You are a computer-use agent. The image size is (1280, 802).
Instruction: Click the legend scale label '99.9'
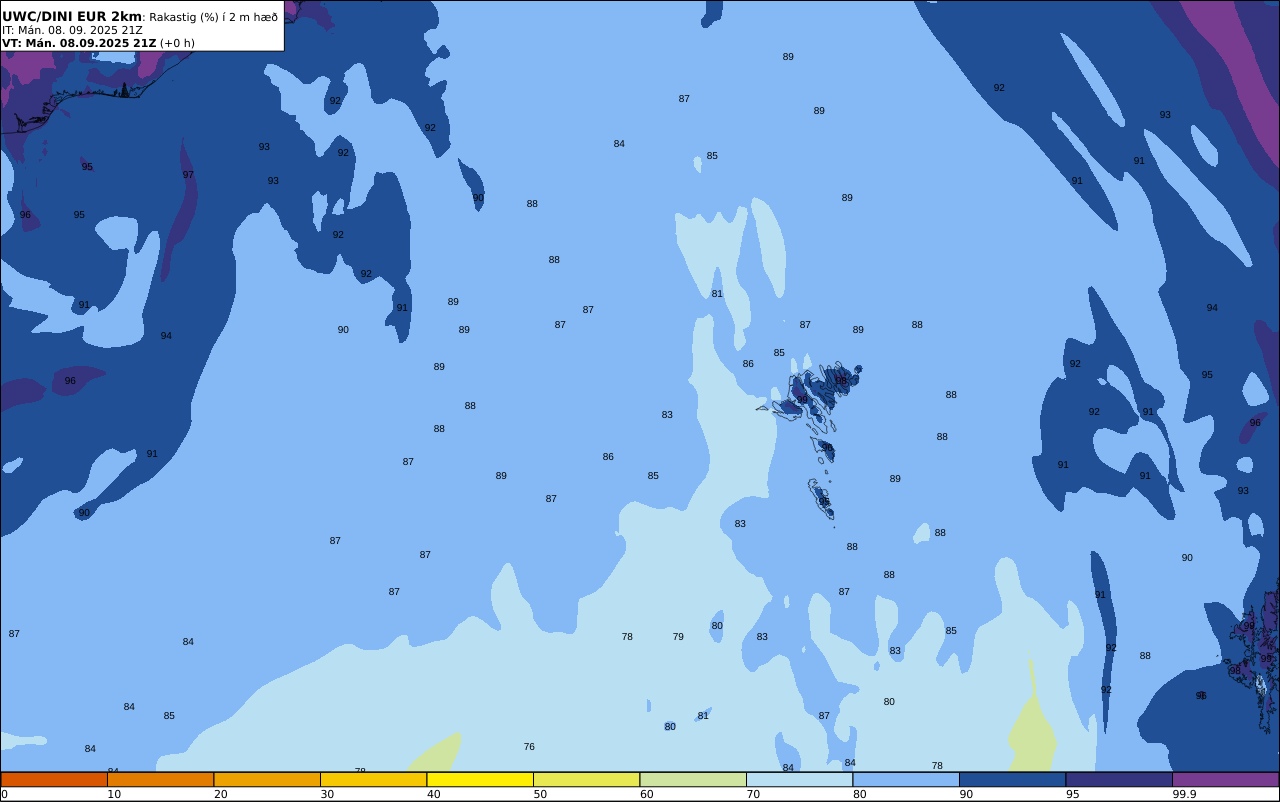click(1184, 794)
